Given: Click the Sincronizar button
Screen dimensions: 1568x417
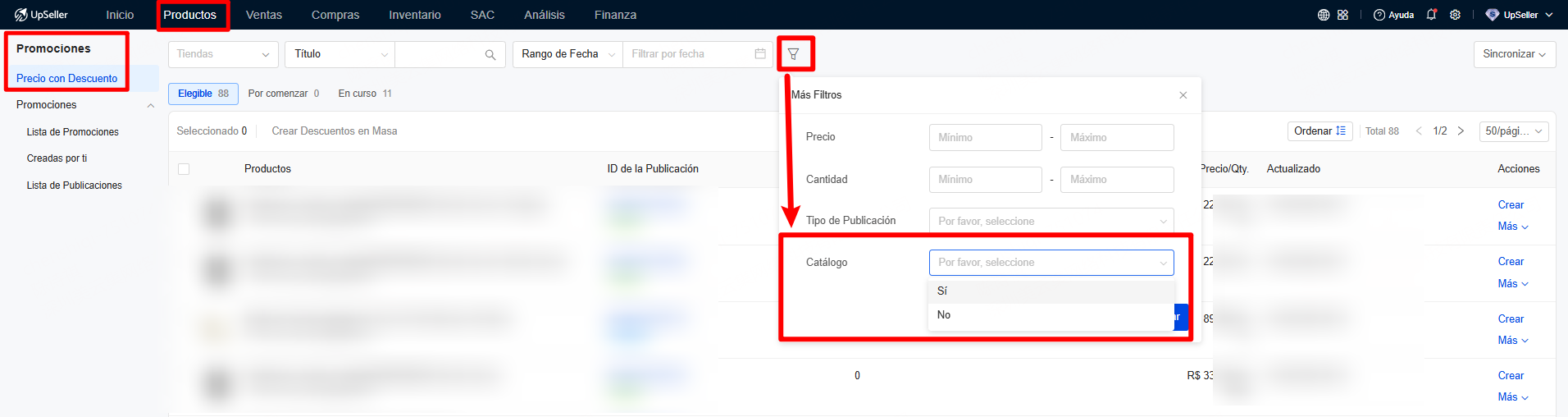Looking at the screenshot, I should pyautogui.click(x=1514, y=54).
